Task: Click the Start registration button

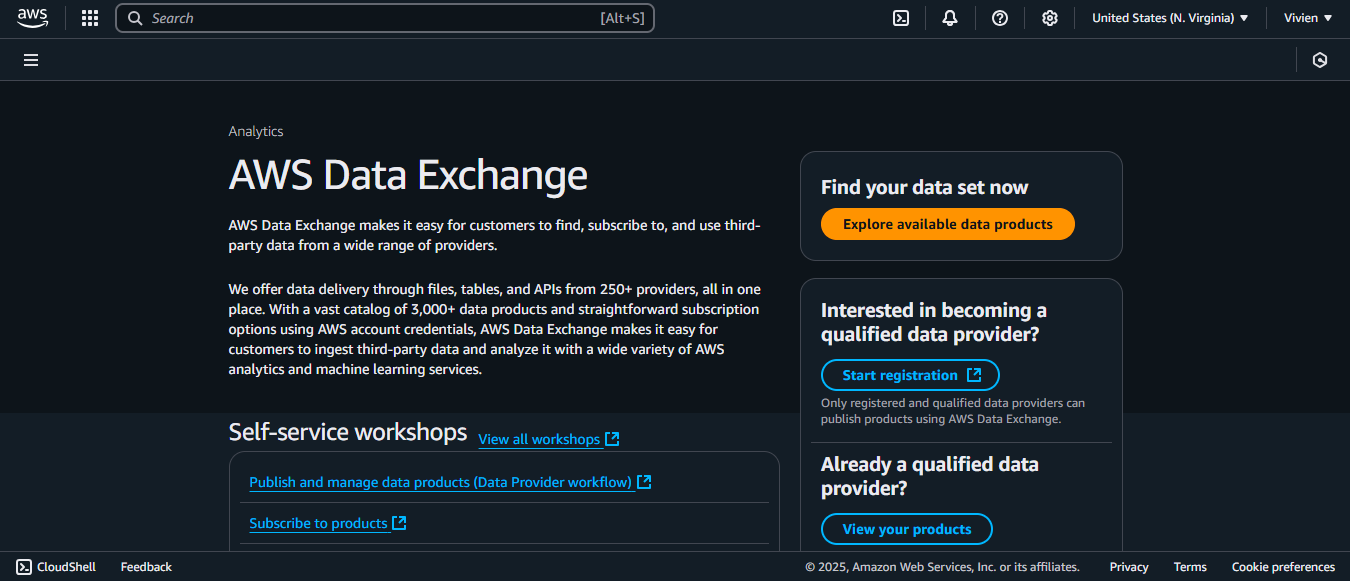Action: click(x=910, y=375)
